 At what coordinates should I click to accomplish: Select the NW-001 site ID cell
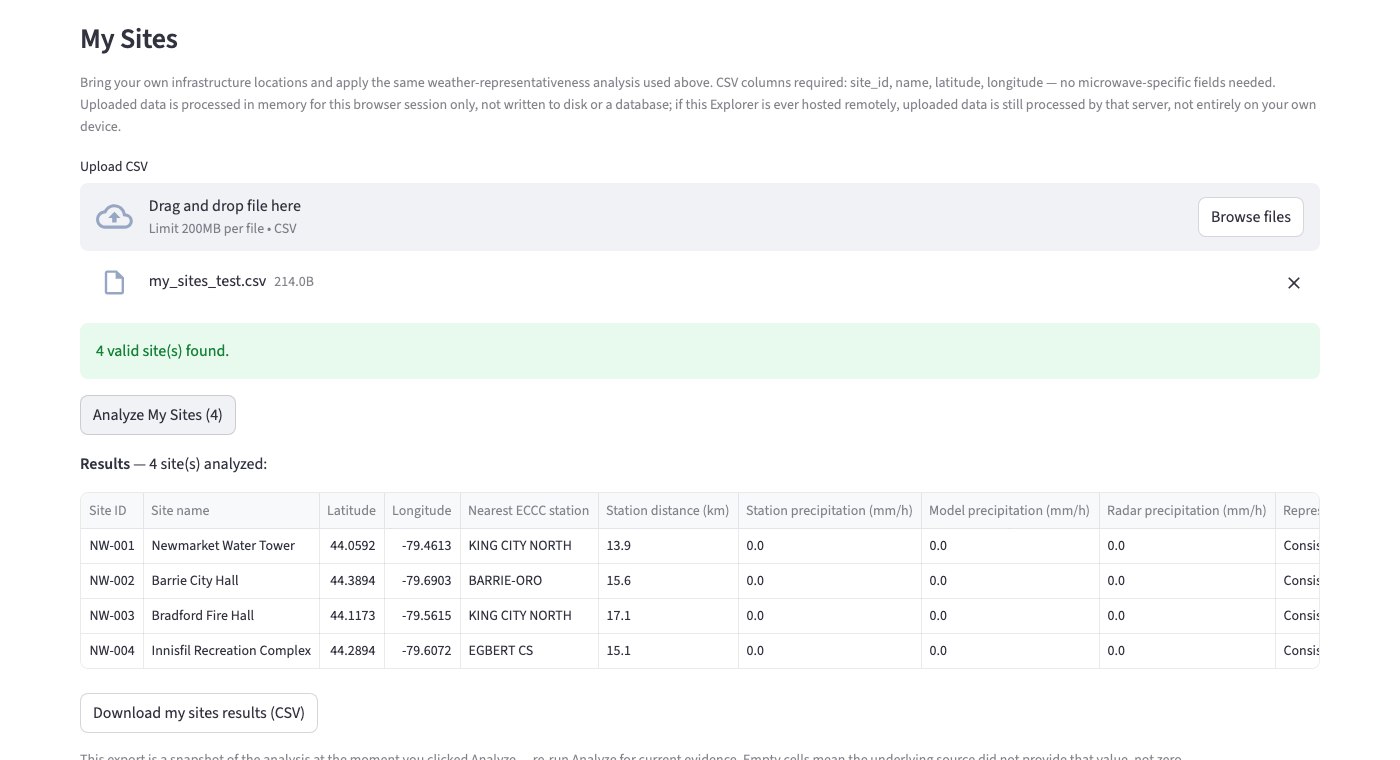(112, 546)
